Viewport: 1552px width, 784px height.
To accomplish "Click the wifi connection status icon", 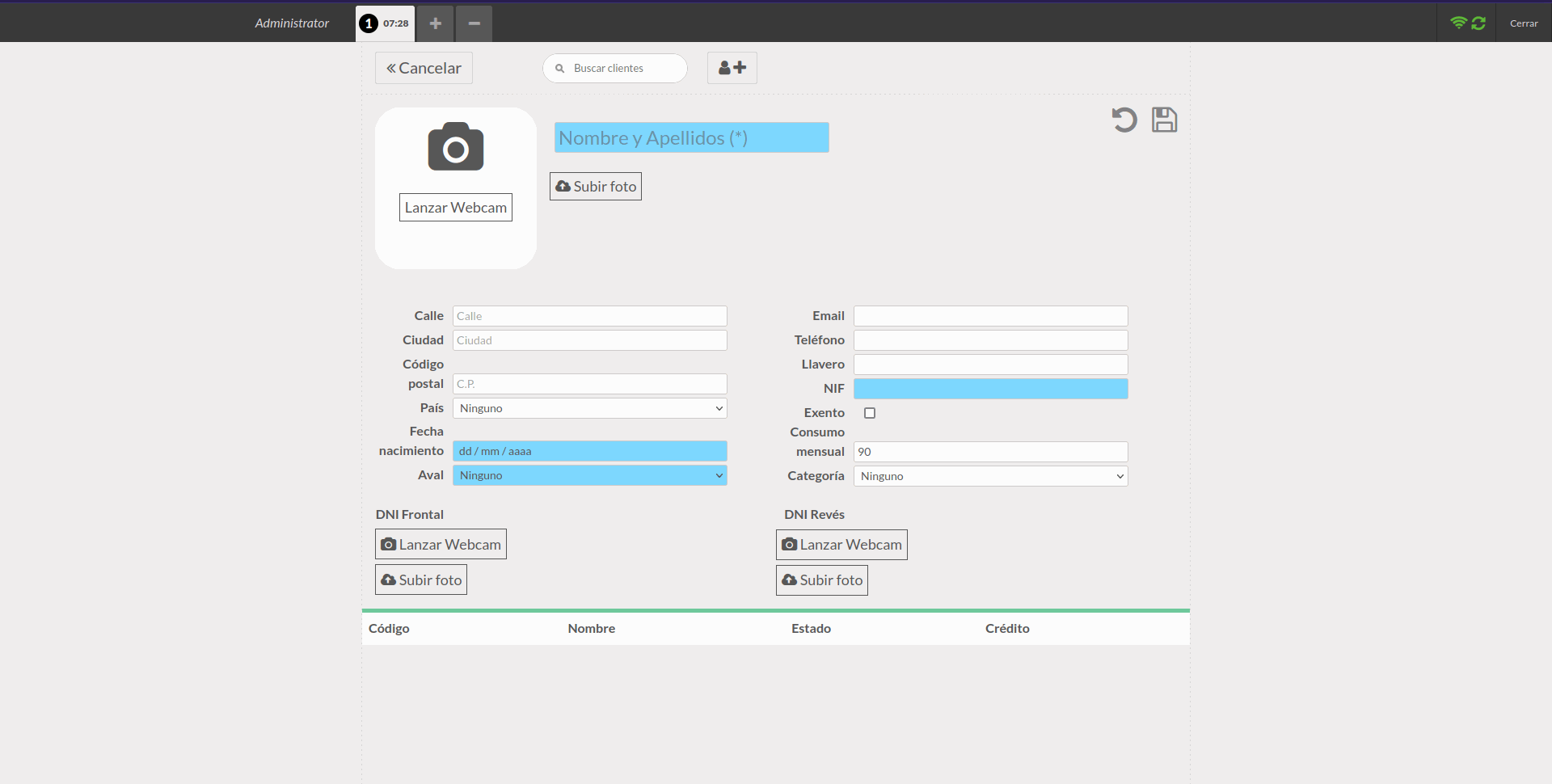I will pyautogui.click(x=1458, y=23).
